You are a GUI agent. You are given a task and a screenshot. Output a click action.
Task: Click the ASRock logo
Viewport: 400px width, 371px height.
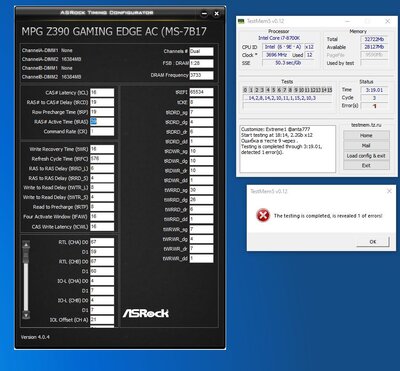point(145,313)
